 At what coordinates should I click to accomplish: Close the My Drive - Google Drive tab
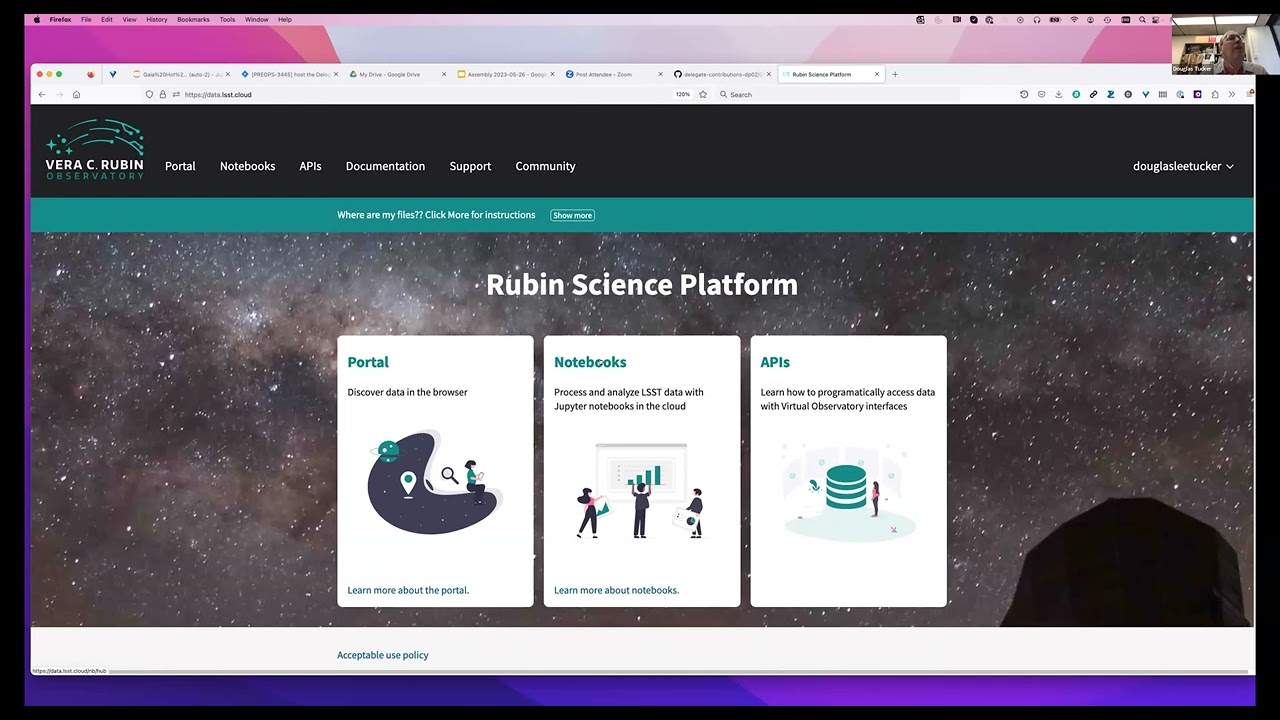coord(445,74)
